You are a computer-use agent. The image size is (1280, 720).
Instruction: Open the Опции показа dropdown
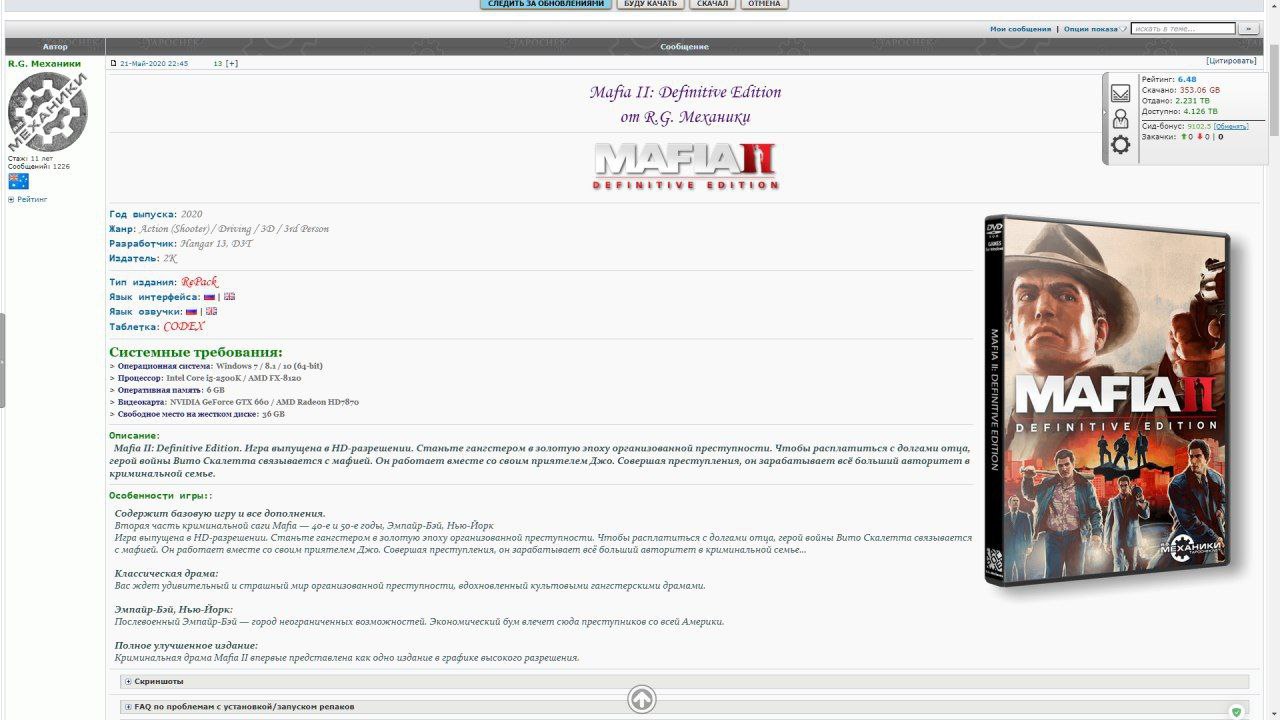(1095, 29)
